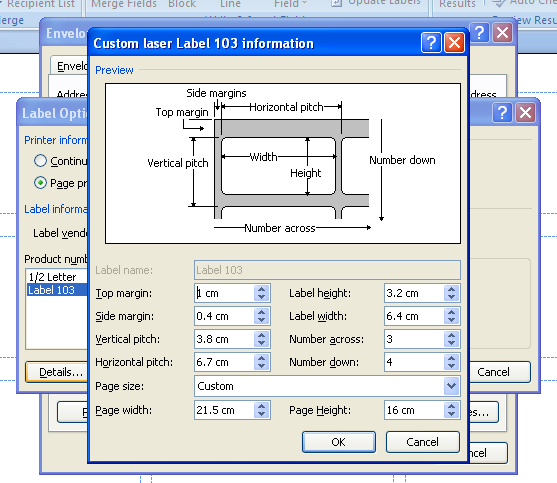Viewport: 557px width, 483px height.
Task: Increase Label height with up arrow
Action: pyautogui.click(x=451, y=289)
